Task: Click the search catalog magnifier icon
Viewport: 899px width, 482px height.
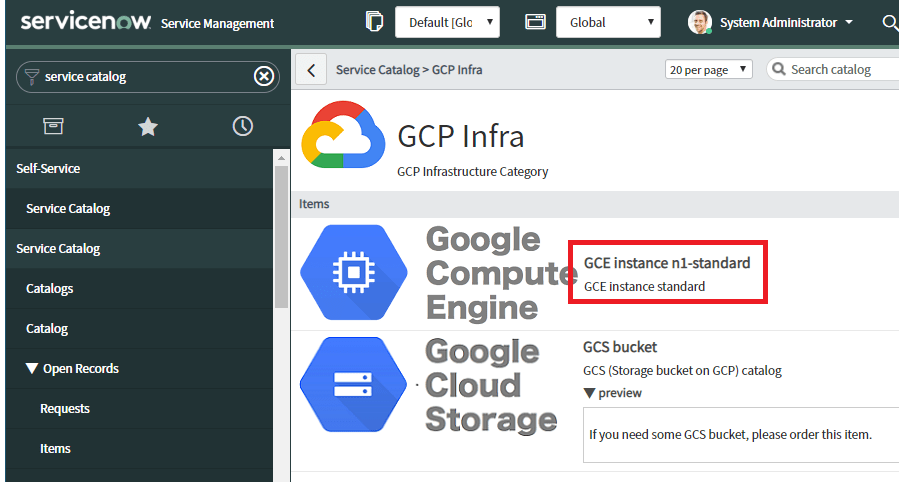Action: click(x=779, y=69)
